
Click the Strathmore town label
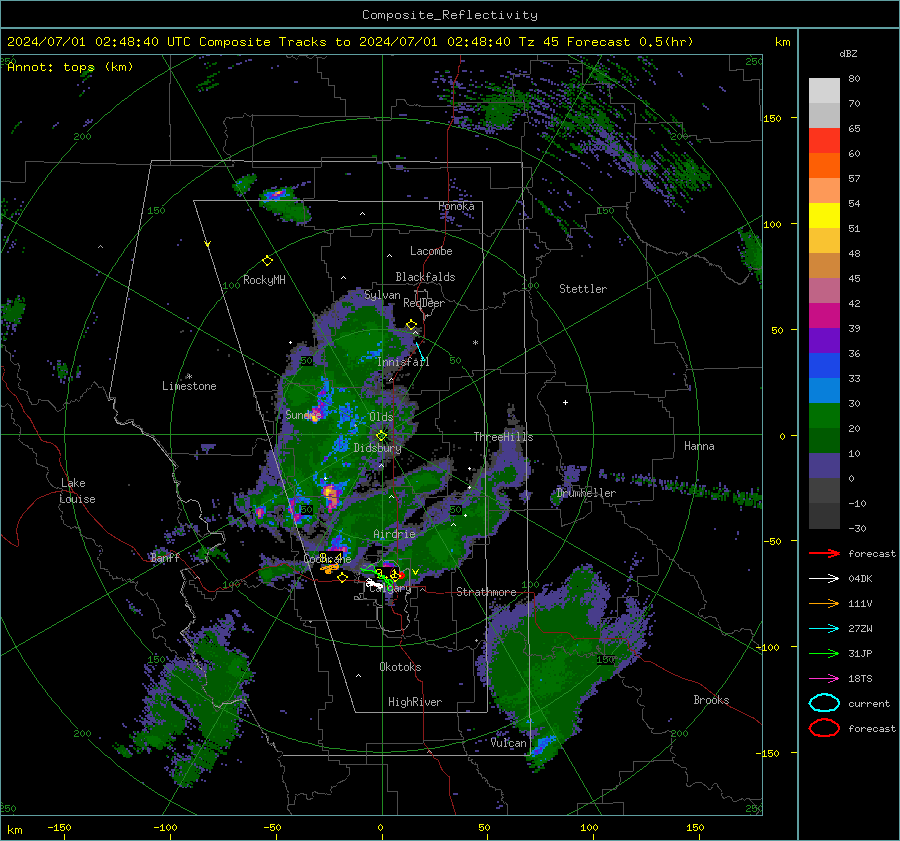click(x=486, y=592)
